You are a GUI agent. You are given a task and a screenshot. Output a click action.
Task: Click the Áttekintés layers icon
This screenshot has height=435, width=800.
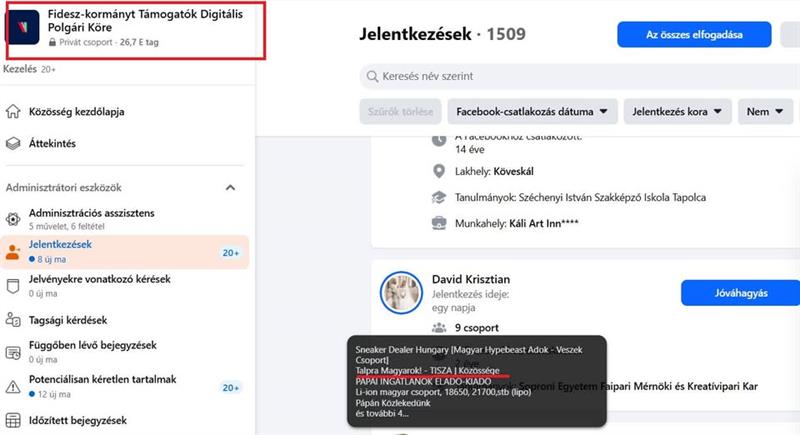point(13,144)
